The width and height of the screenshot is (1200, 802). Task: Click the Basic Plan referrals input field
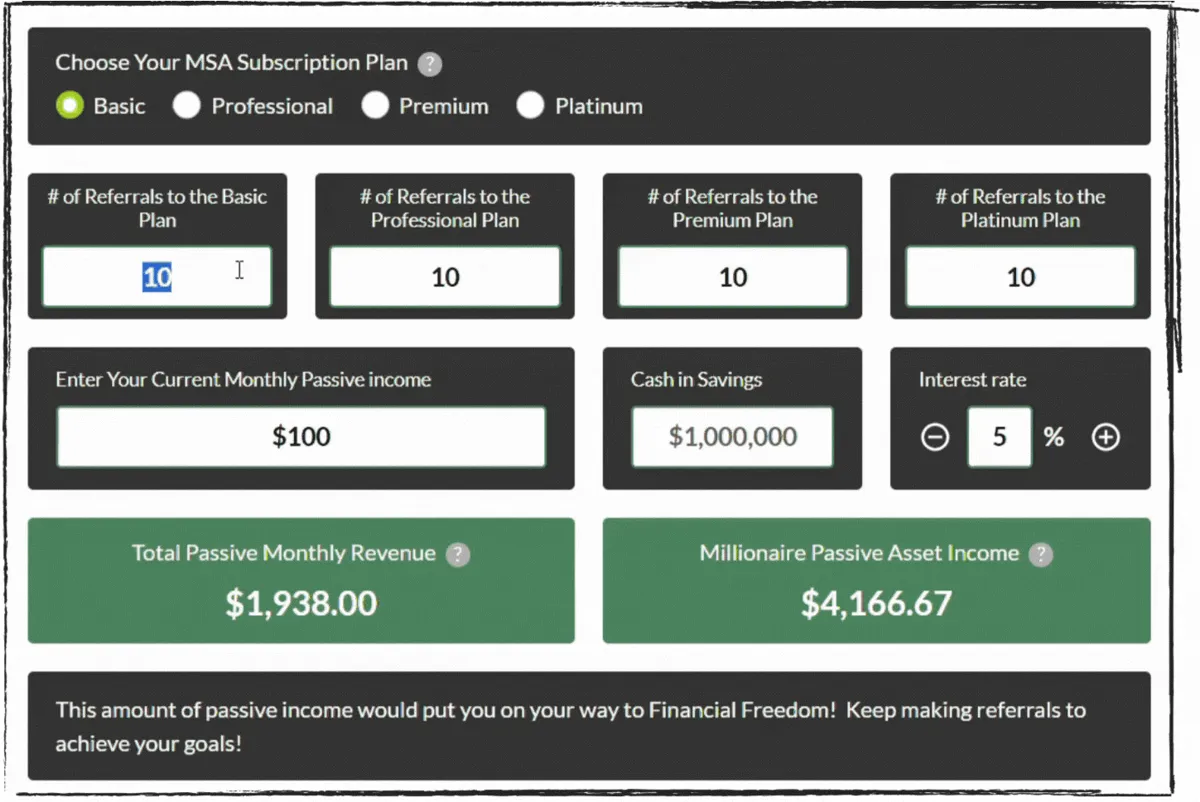[157, 277]
